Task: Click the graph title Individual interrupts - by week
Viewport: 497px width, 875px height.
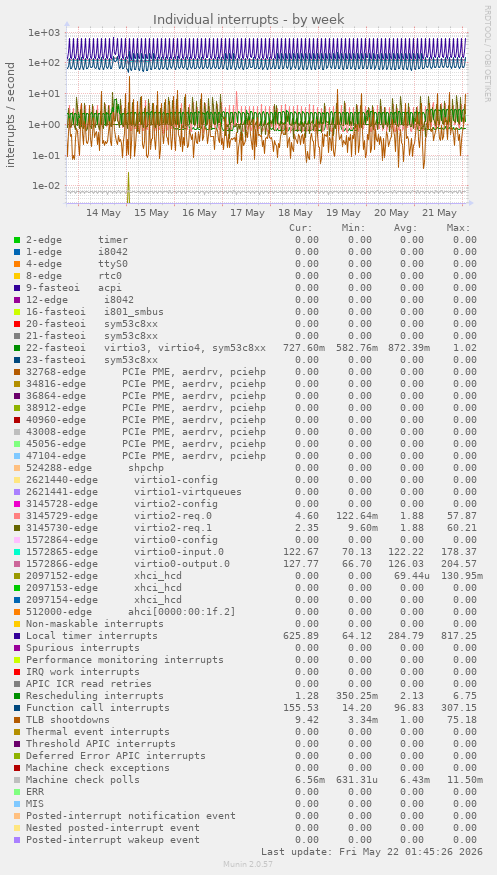Action: tap(249, 20)
